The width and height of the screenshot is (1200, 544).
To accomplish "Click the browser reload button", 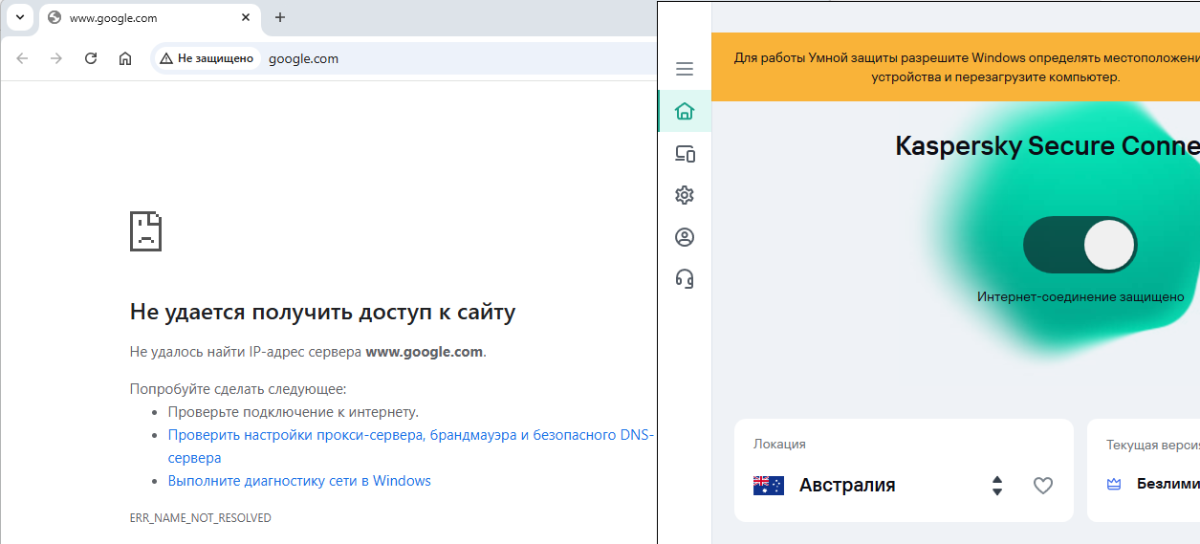I will [91, 59].
